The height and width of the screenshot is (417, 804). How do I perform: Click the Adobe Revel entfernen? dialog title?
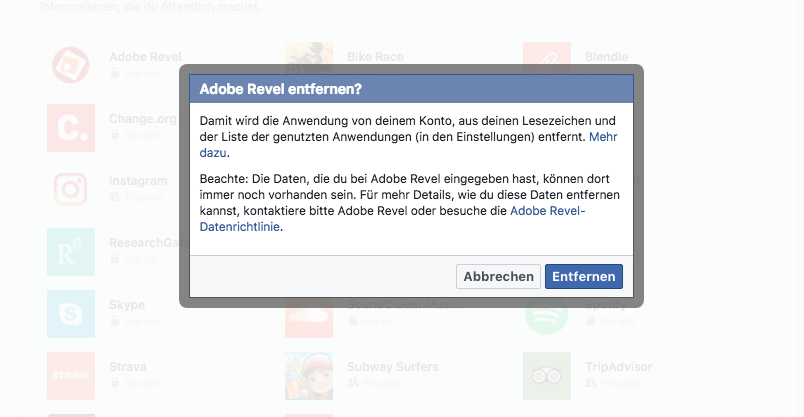[280, 89]
